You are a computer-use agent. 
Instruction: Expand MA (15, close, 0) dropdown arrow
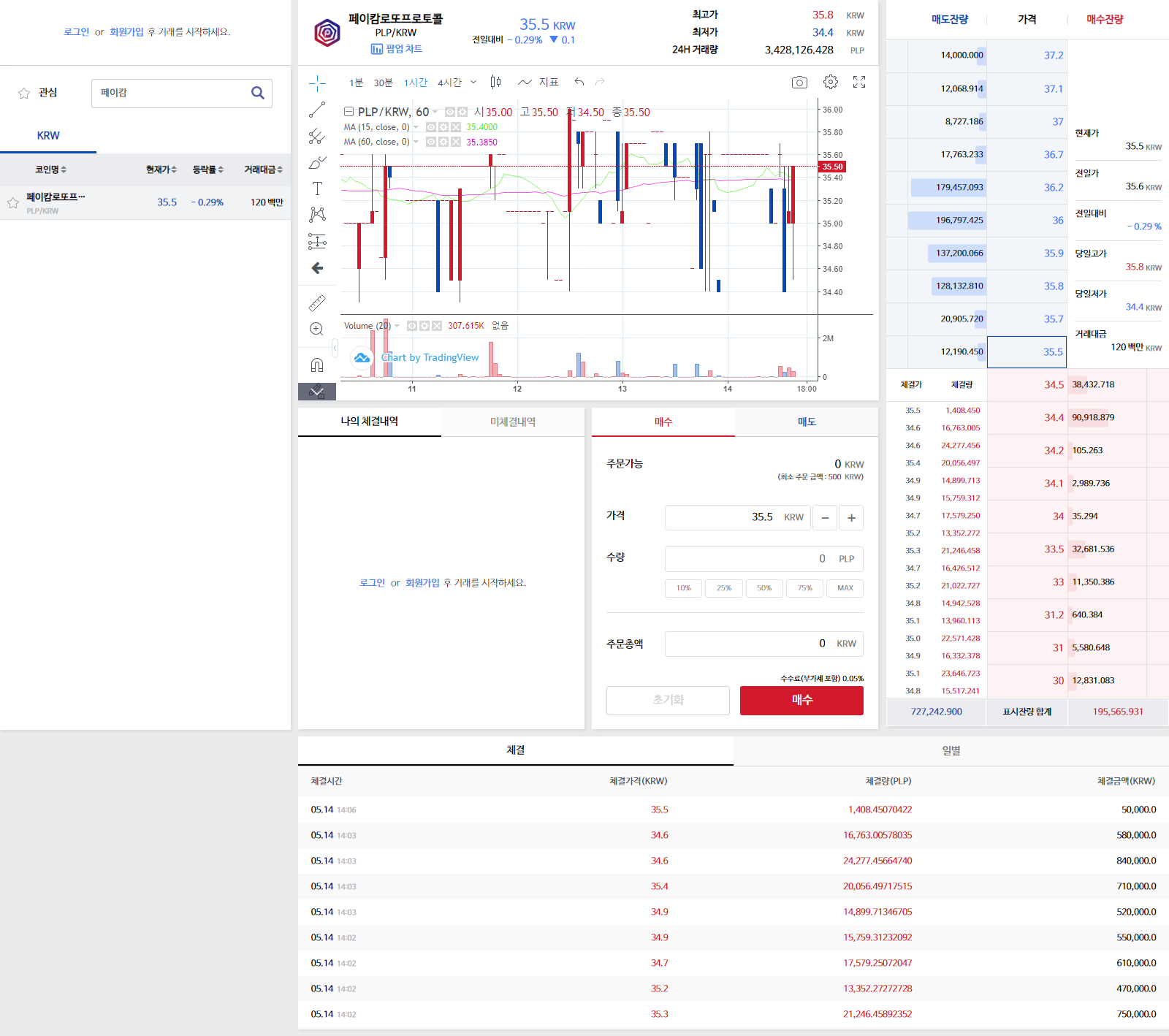(x=416, y=127)
